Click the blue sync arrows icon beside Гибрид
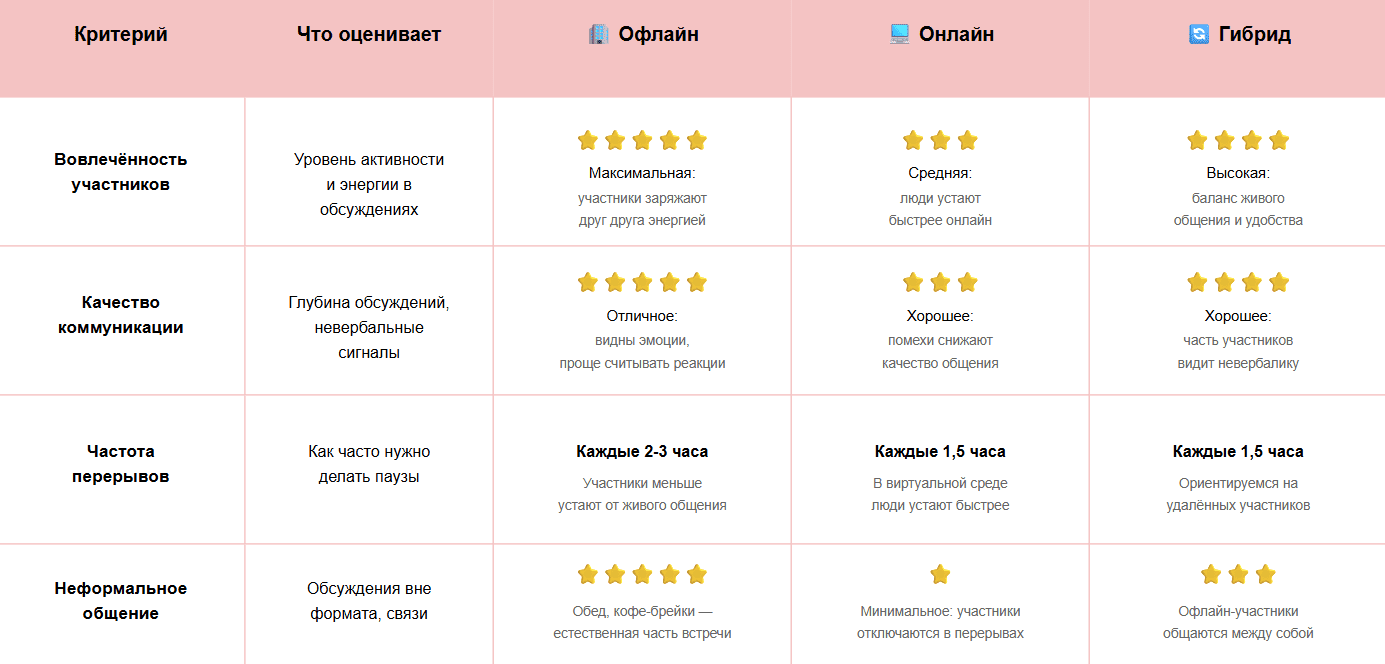 1199,35
